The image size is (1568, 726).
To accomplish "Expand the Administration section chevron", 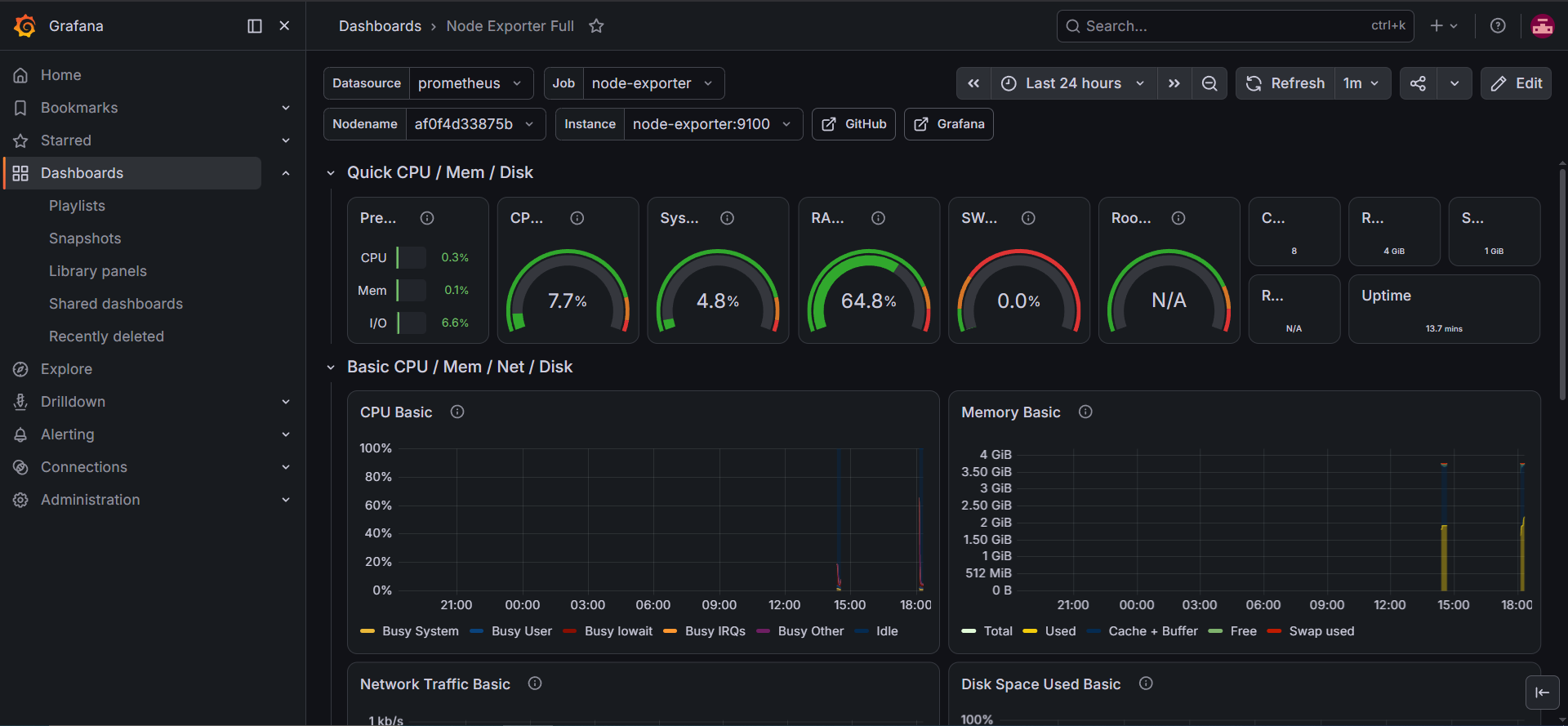I will pyautogui.click(x=286, y=500).
